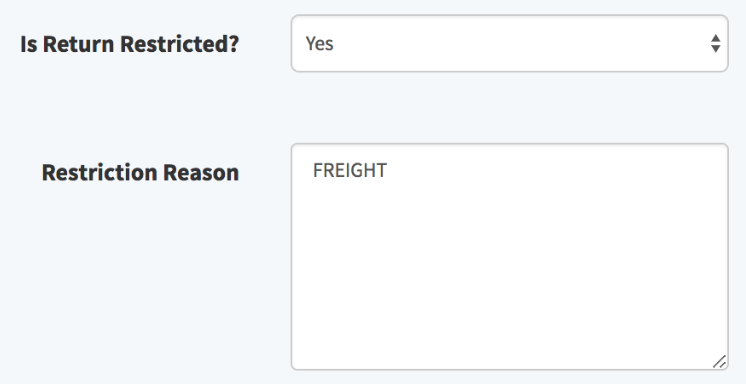Click inside the Restriction Reason text area
The width and height of the screenshot is (746, 384).
[510, 256]
